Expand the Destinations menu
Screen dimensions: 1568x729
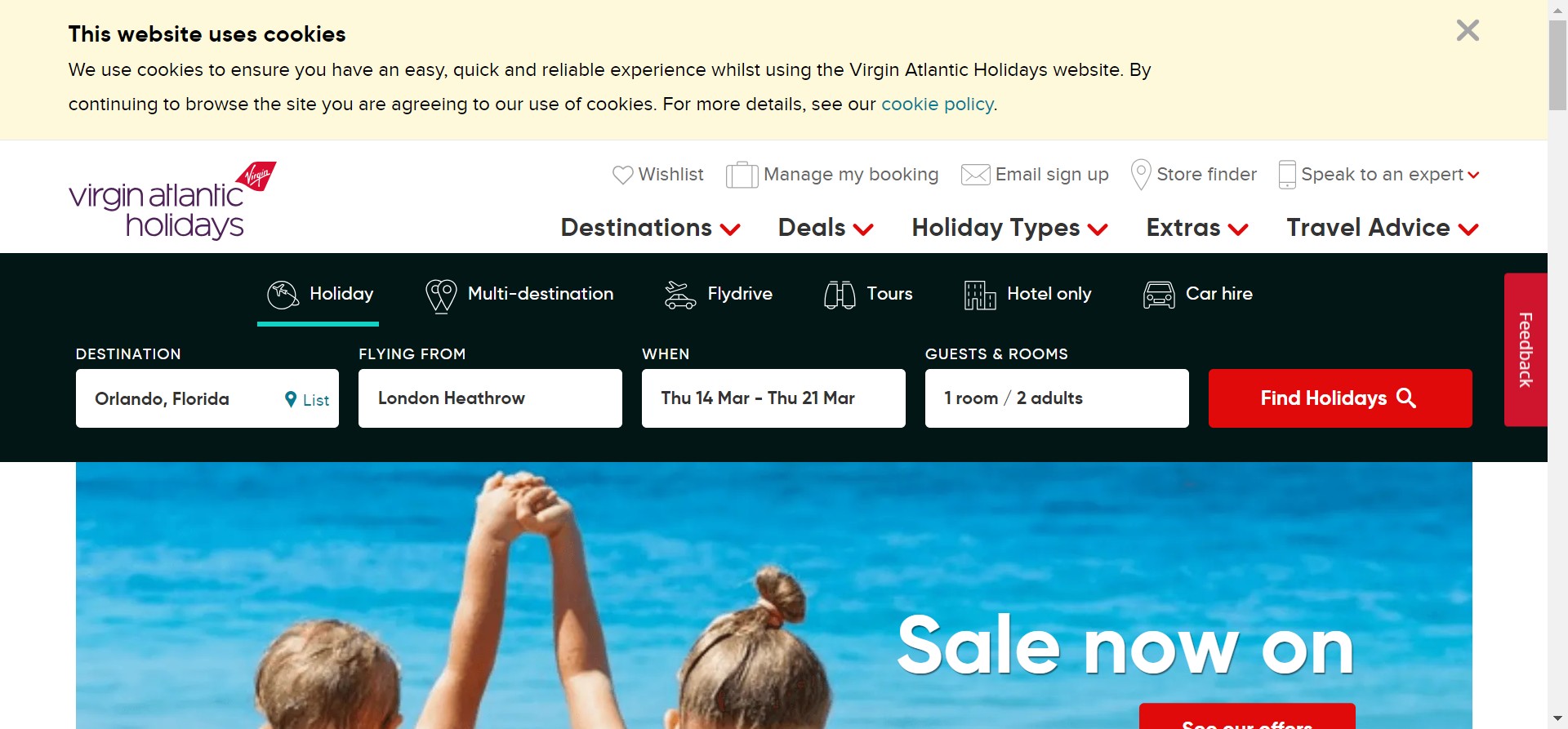(x=650, y=228)
